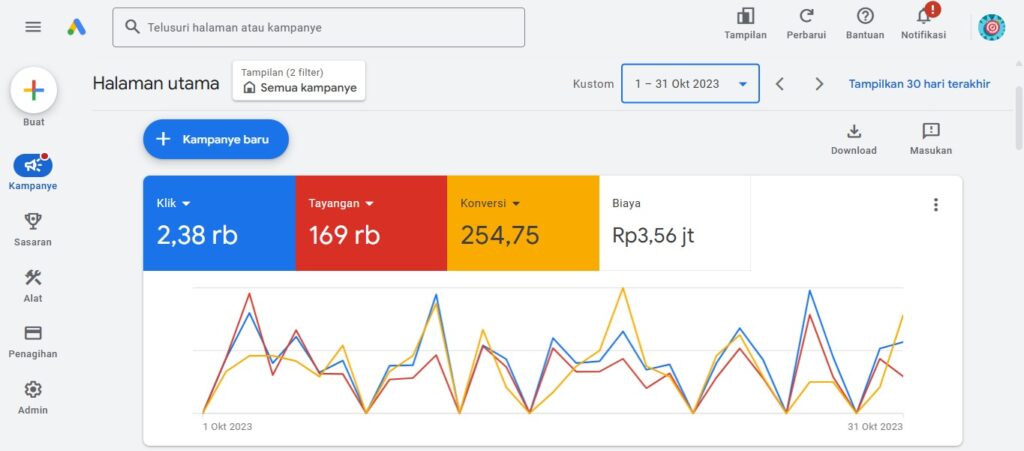Open the Penagihan sidebar section
Screen dimensions: 1024x451
point(33,341)
